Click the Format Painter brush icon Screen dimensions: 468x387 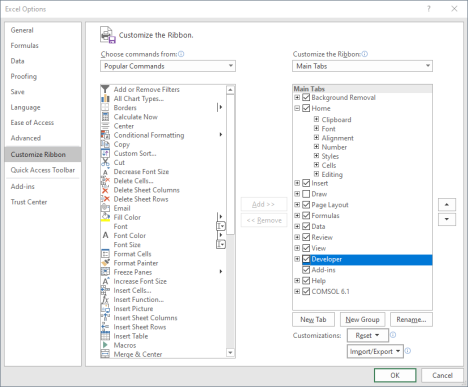point(105,263)
